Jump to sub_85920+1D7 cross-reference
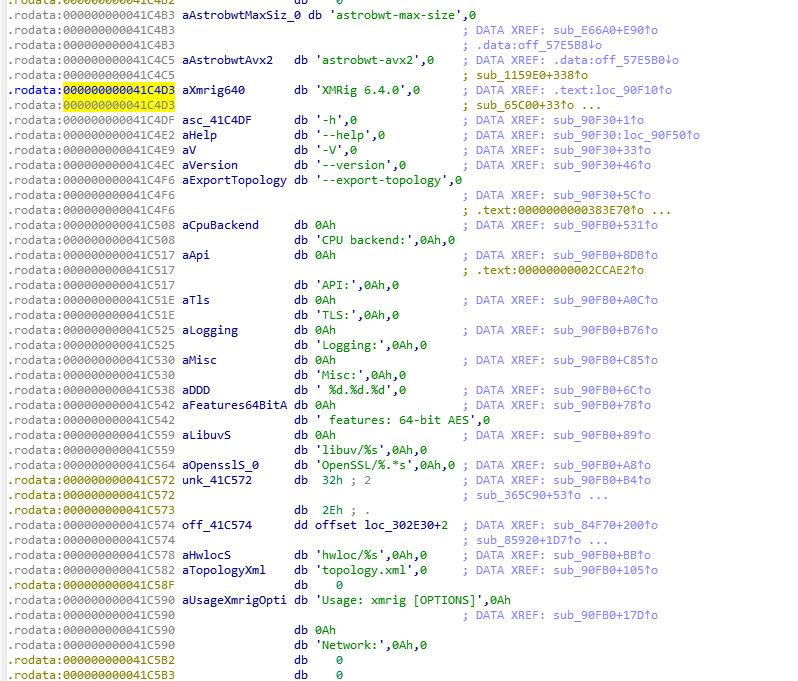The image size is (798, 681). [528, 541]
